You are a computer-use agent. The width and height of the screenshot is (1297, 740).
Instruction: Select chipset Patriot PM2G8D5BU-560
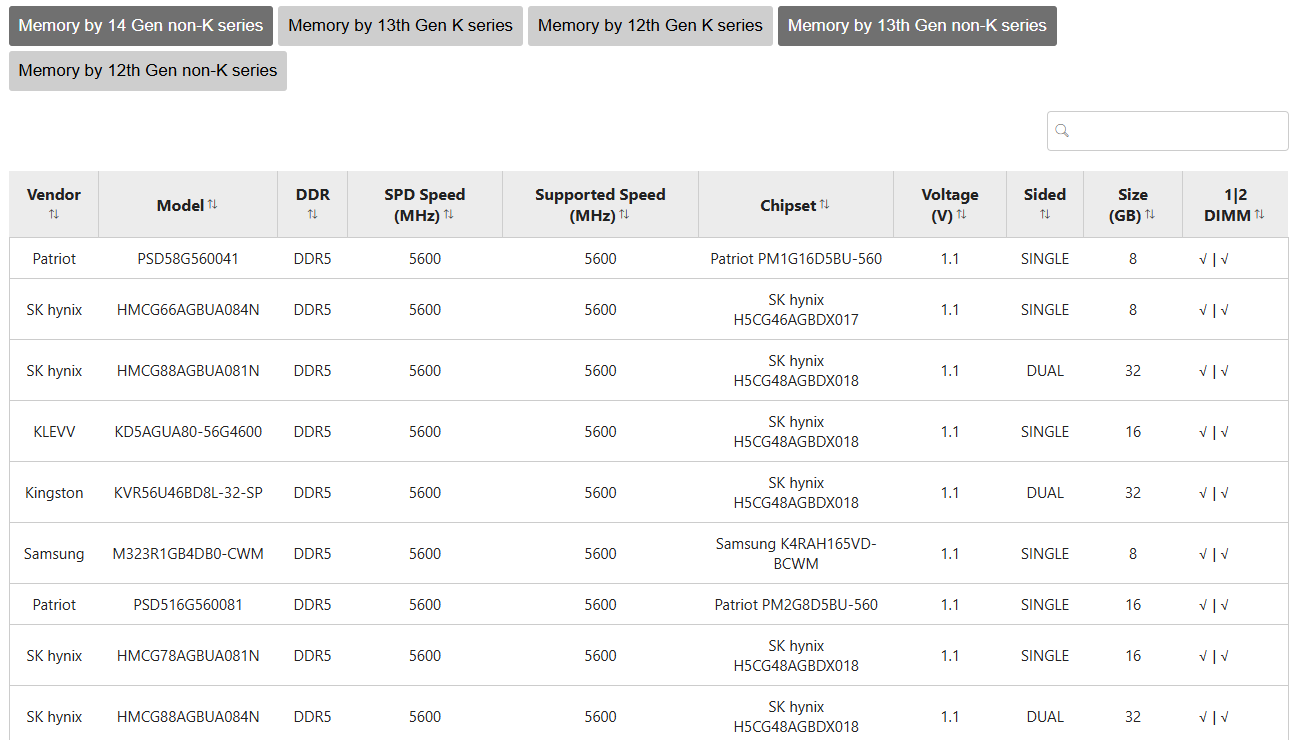(796, 605)
